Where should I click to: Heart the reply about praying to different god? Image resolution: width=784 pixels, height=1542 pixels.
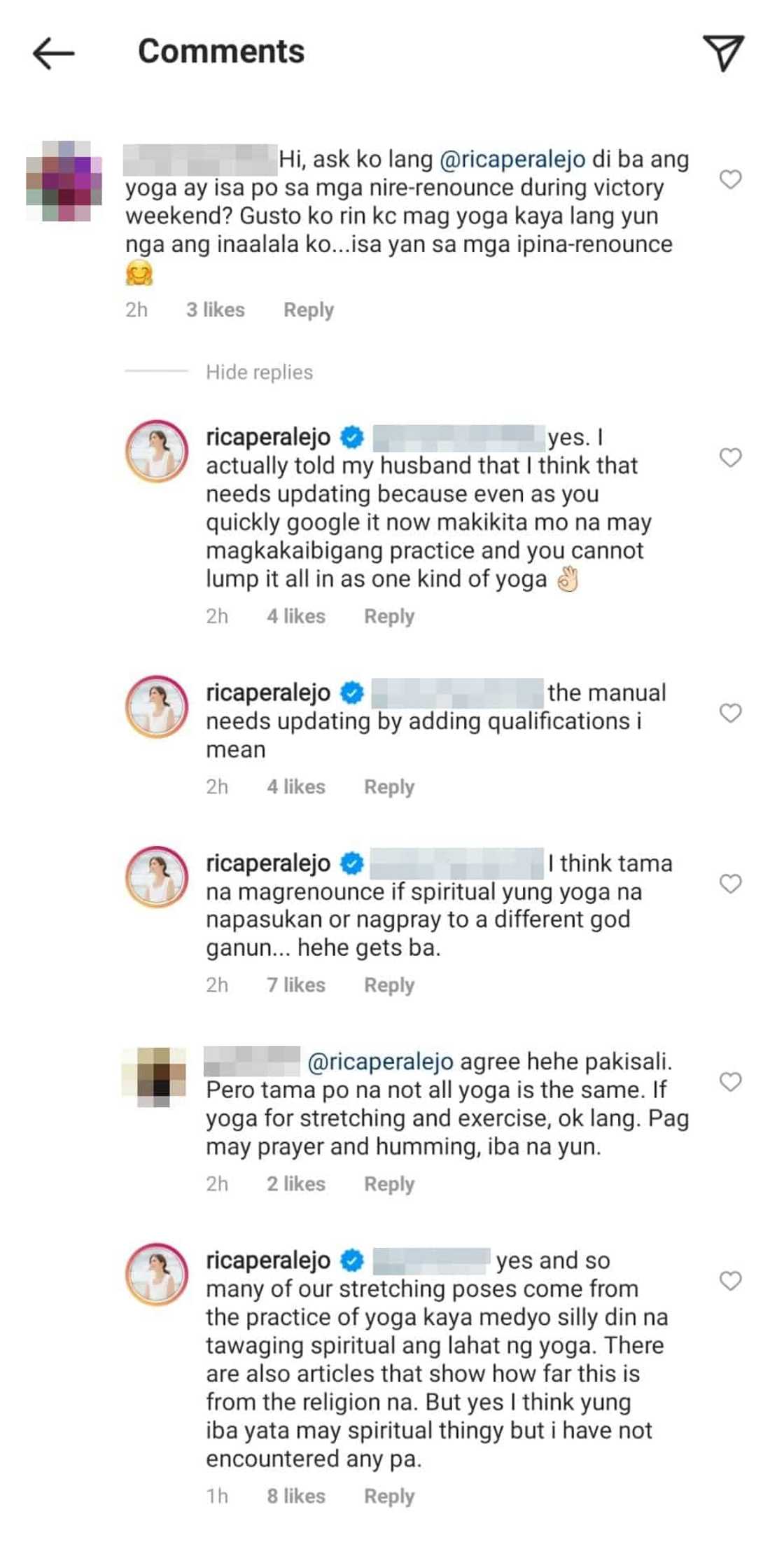730,884
